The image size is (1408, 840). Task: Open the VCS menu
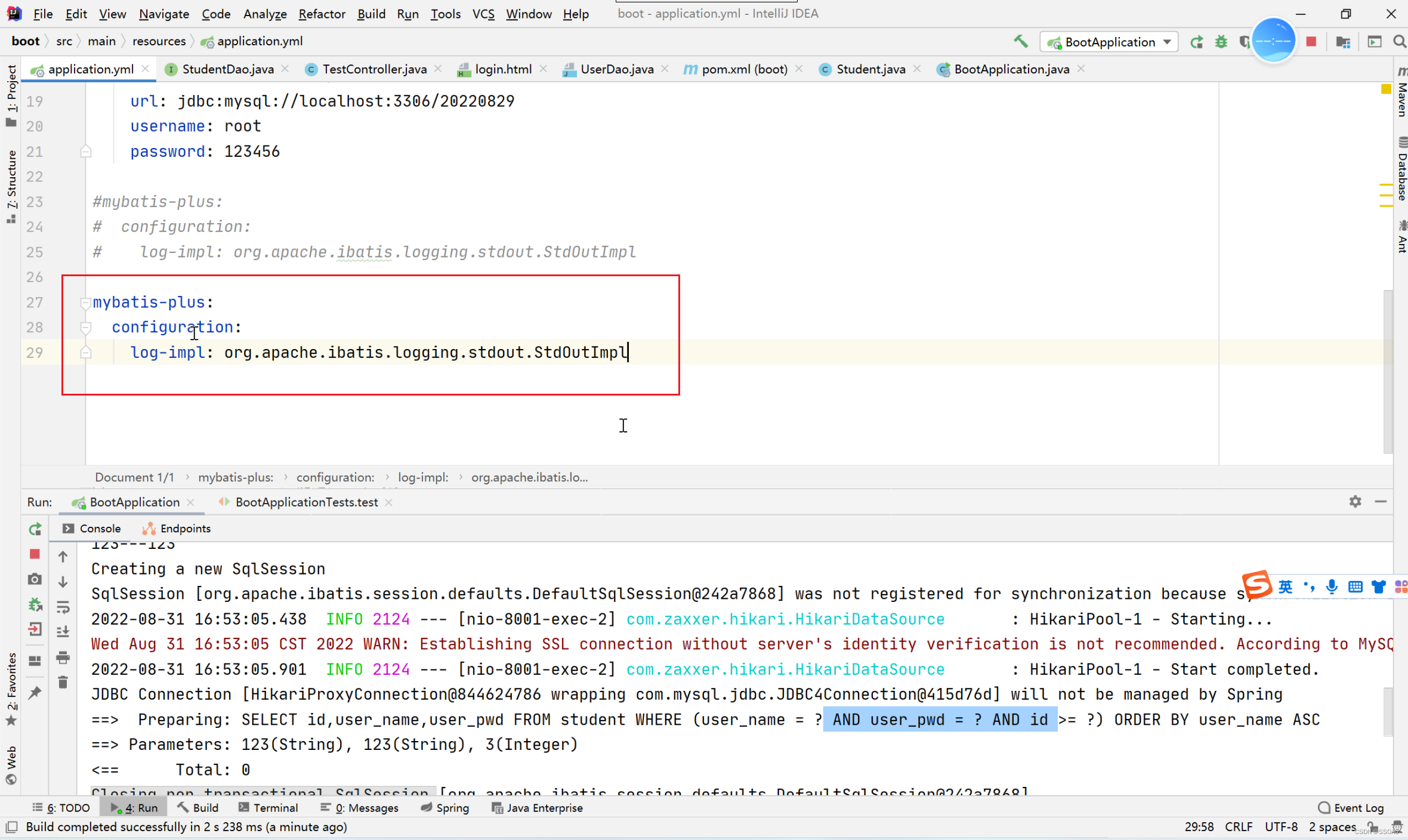(483, 14)
